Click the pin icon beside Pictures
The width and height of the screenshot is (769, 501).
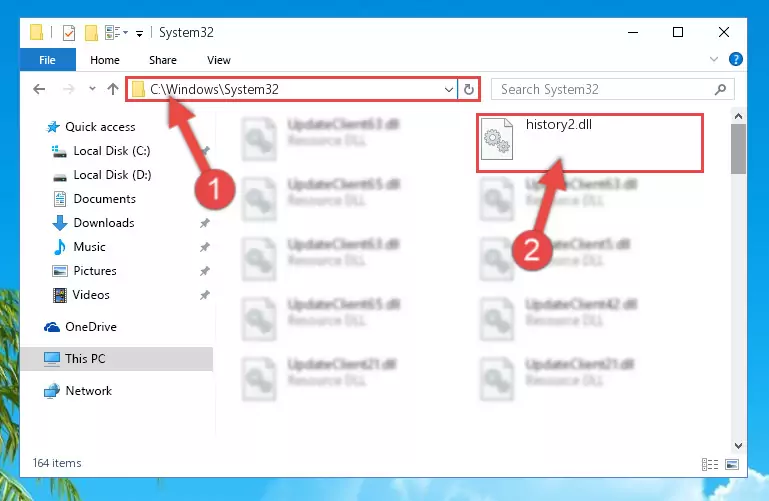click(205, 271)
